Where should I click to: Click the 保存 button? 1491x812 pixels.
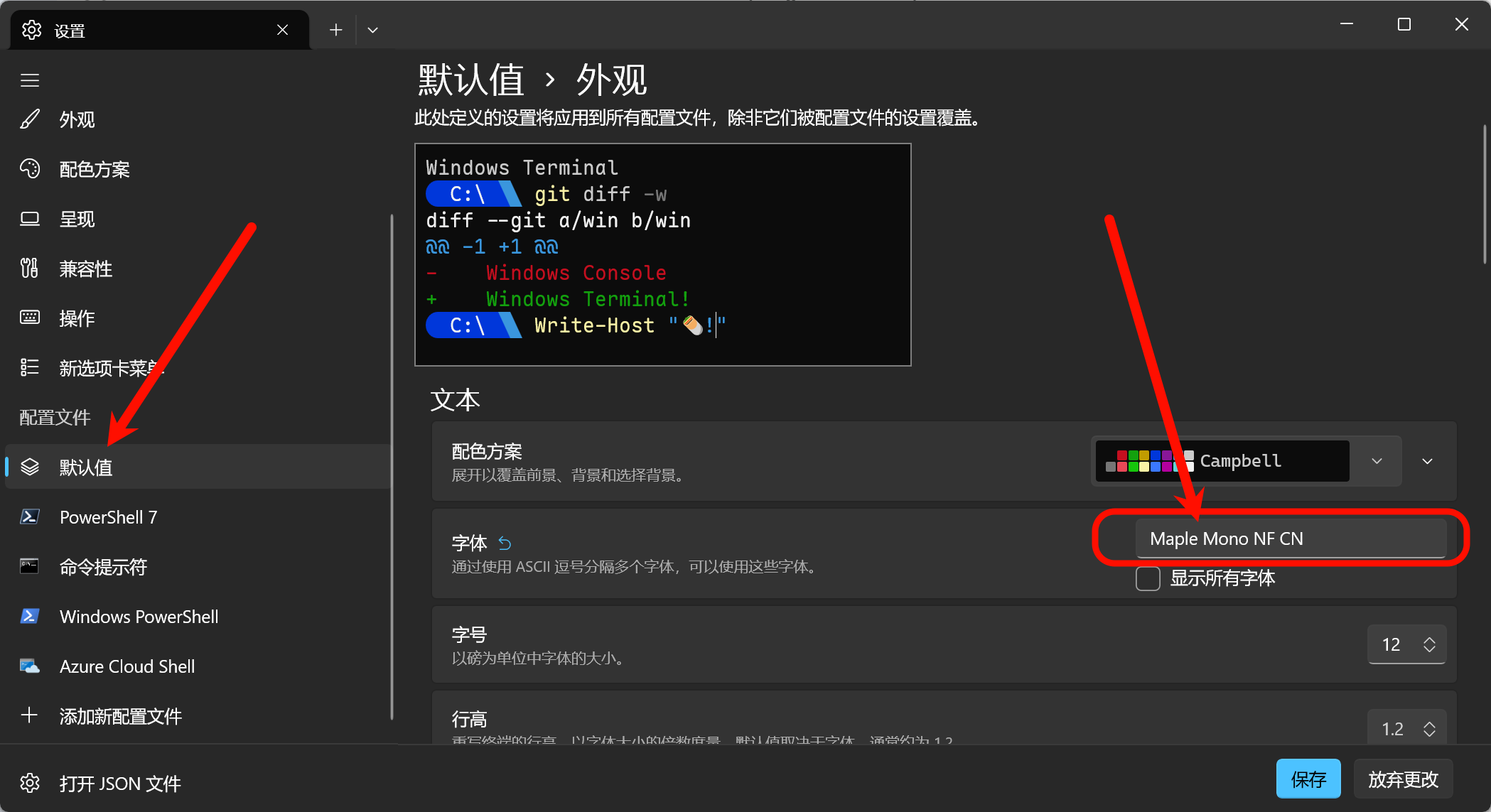(1308, 779)
